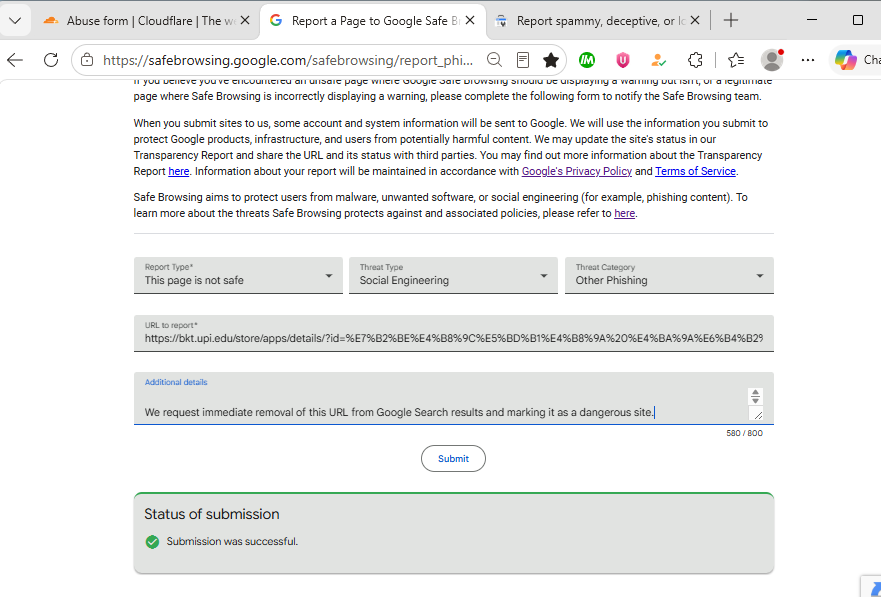Open the Copilot chat icon
This screenshot has height=597, width=881.
tap(845, 60)
